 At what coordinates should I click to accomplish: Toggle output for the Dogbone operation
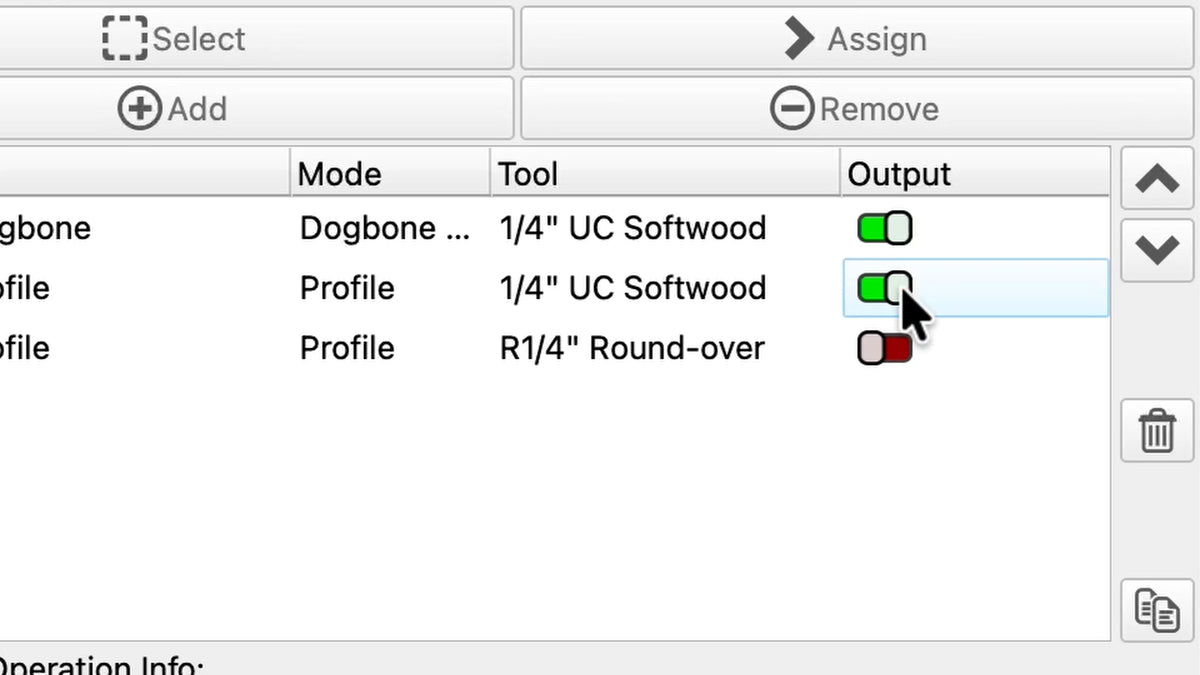tap(885, 228)
